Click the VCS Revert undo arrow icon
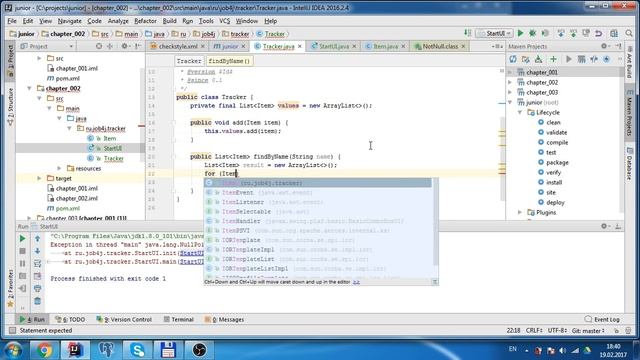This screenshot has width=640, height=360. 598,33
